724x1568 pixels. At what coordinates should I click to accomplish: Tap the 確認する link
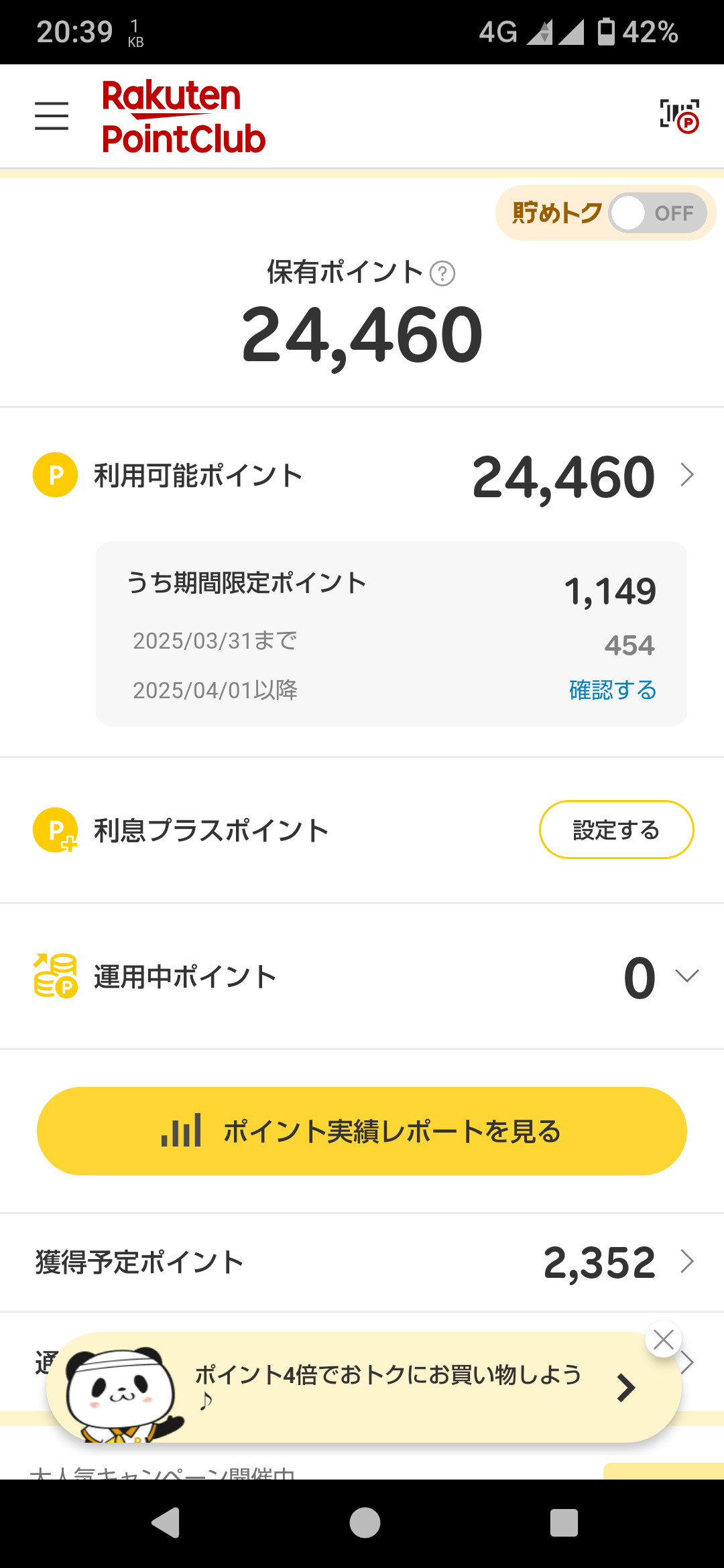pyautogui.click(x=612, y=690)
